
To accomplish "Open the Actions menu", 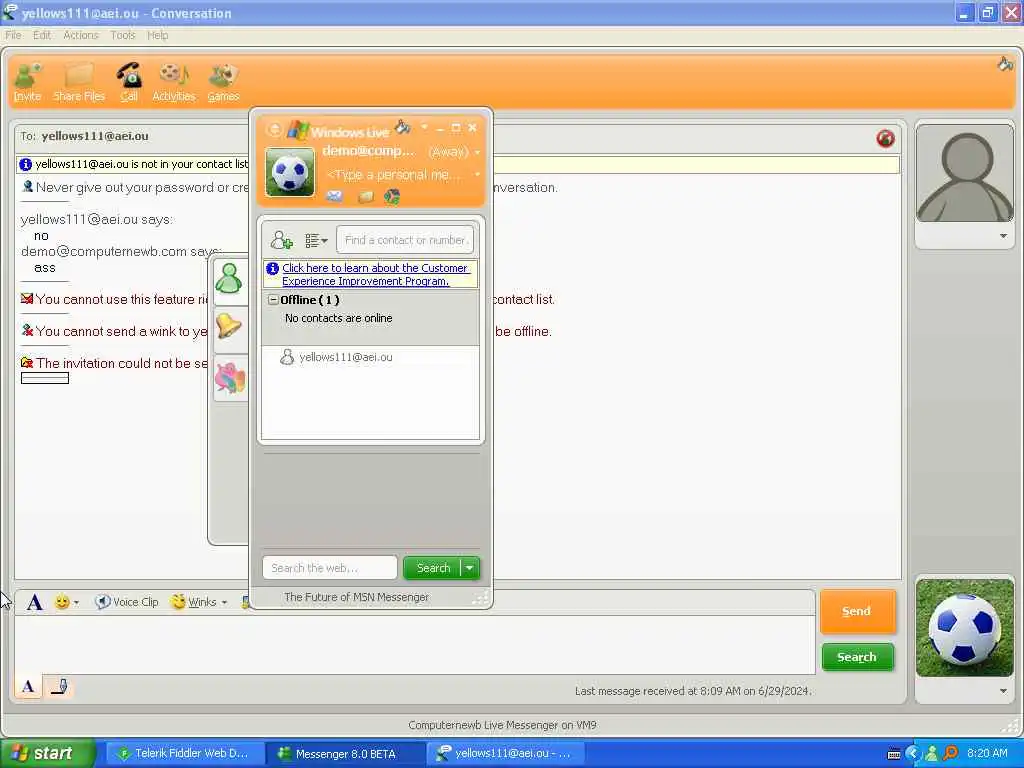I will pos(80,35).
